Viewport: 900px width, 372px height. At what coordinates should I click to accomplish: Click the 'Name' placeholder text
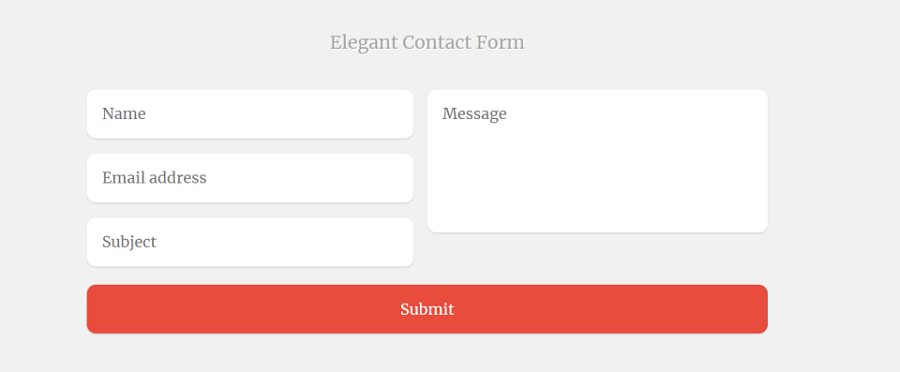[124, 114]
